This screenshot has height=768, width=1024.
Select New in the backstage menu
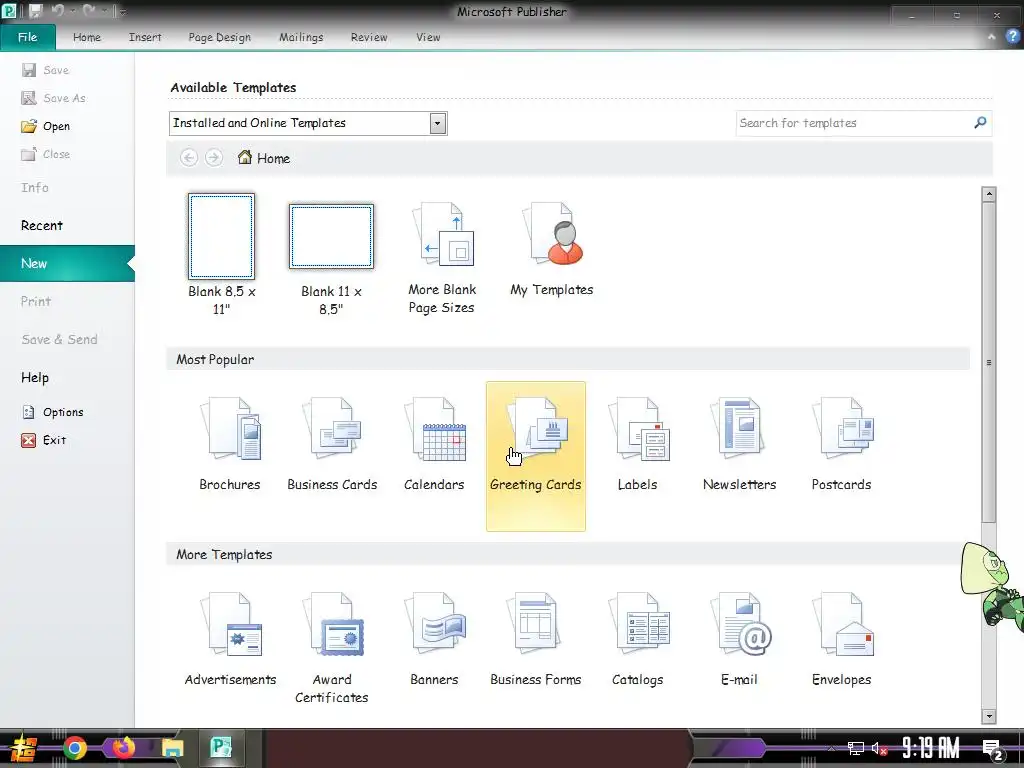click(67, 263)
